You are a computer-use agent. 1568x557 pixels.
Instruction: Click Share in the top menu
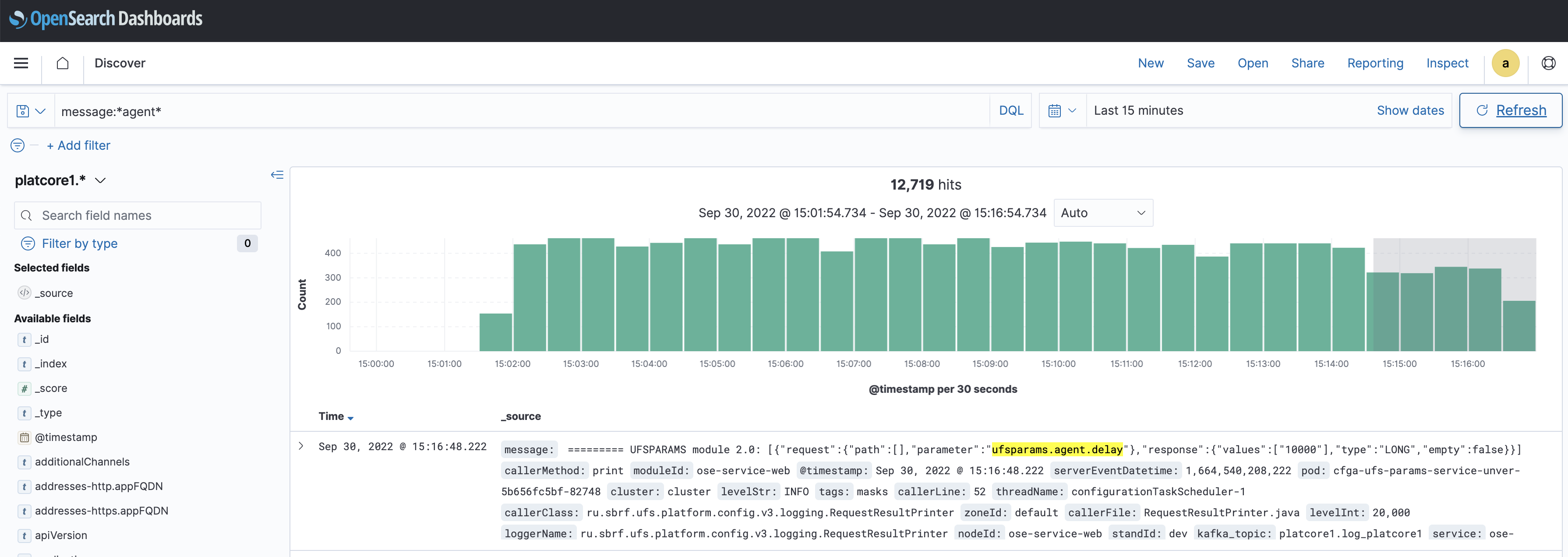[x=1307, y=63]
